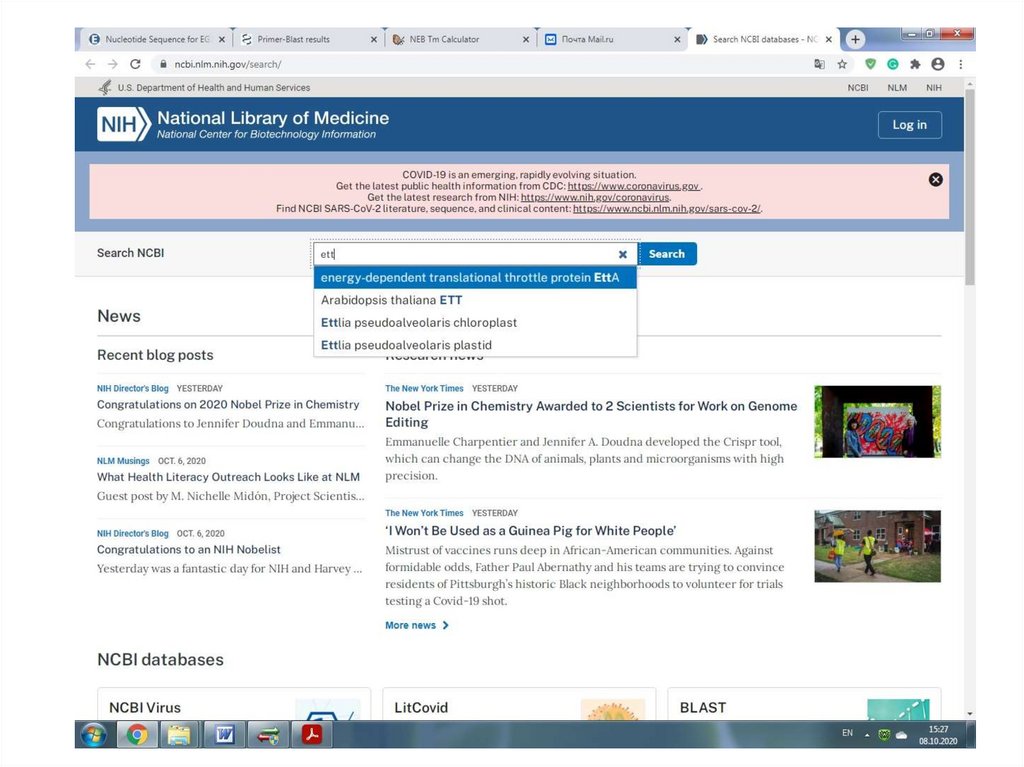Open Adobe Reader from the taskbar

coord(312,735)
